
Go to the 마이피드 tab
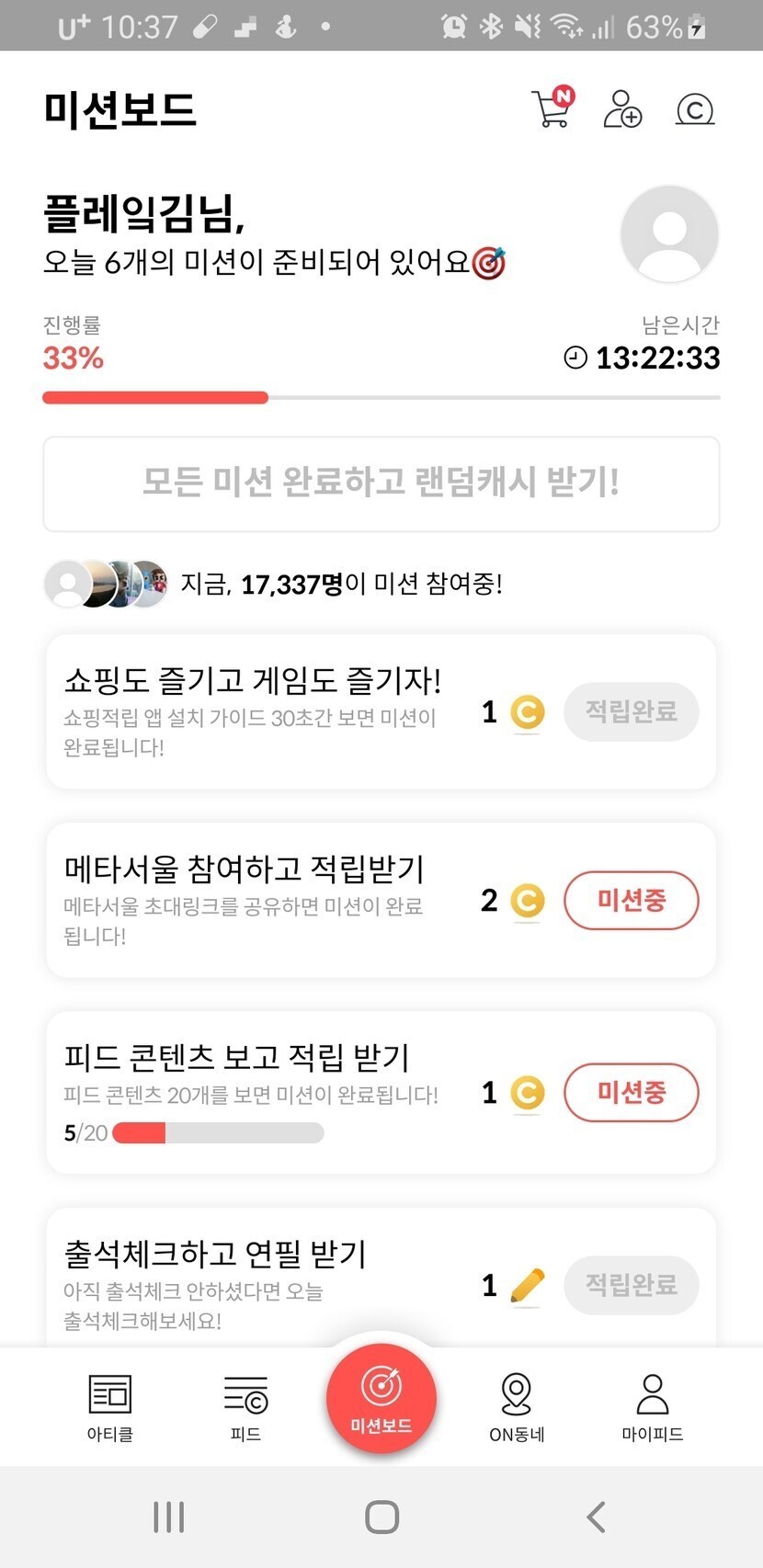click(x=653, y=1406)
